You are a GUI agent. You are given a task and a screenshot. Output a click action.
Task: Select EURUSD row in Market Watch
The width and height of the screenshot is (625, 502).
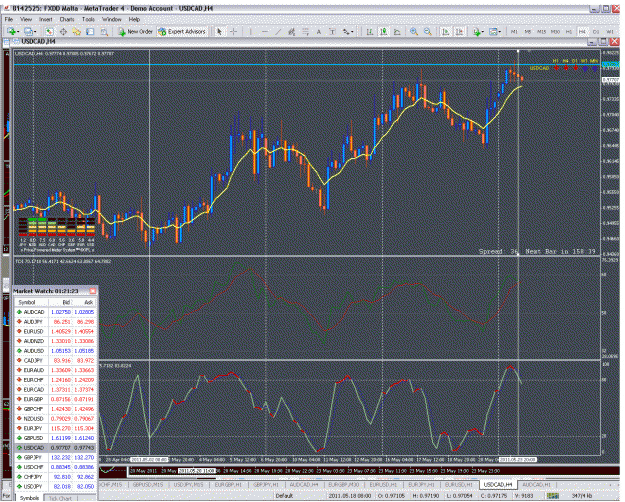point(55,331)
